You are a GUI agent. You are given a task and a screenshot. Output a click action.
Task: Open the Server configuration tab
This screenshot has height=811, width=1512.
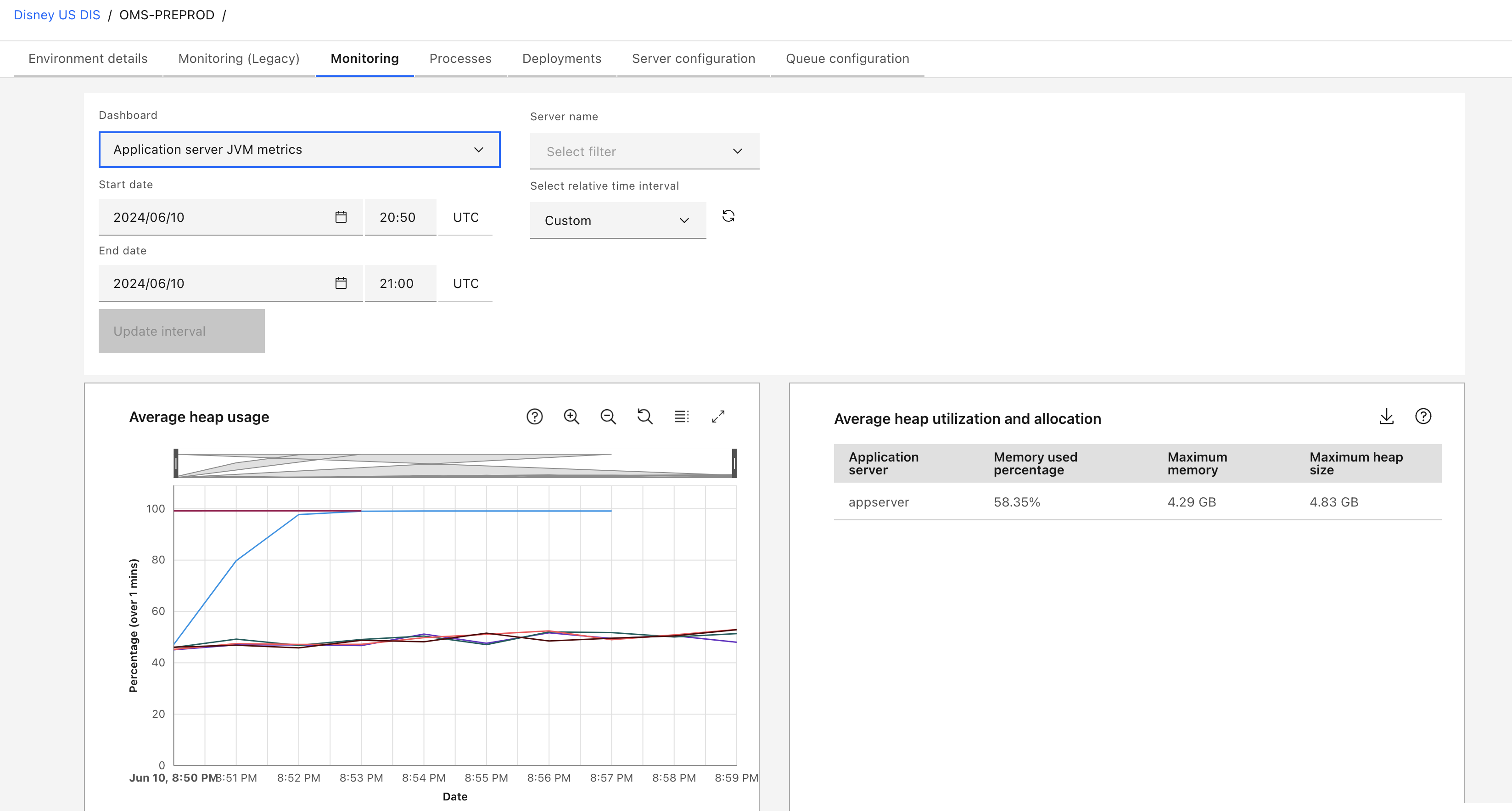[x=693, y=58]
